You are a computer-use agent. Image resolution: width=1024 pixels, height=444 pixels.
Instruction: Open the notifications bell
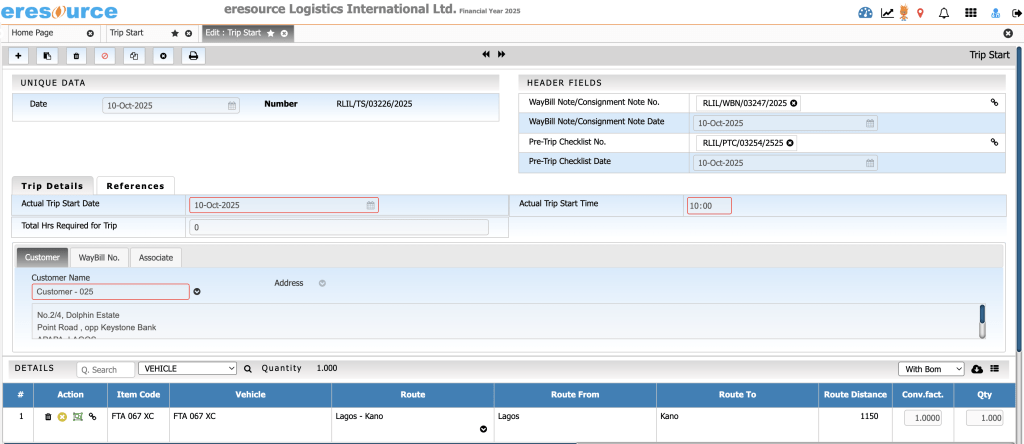point(943,13)
